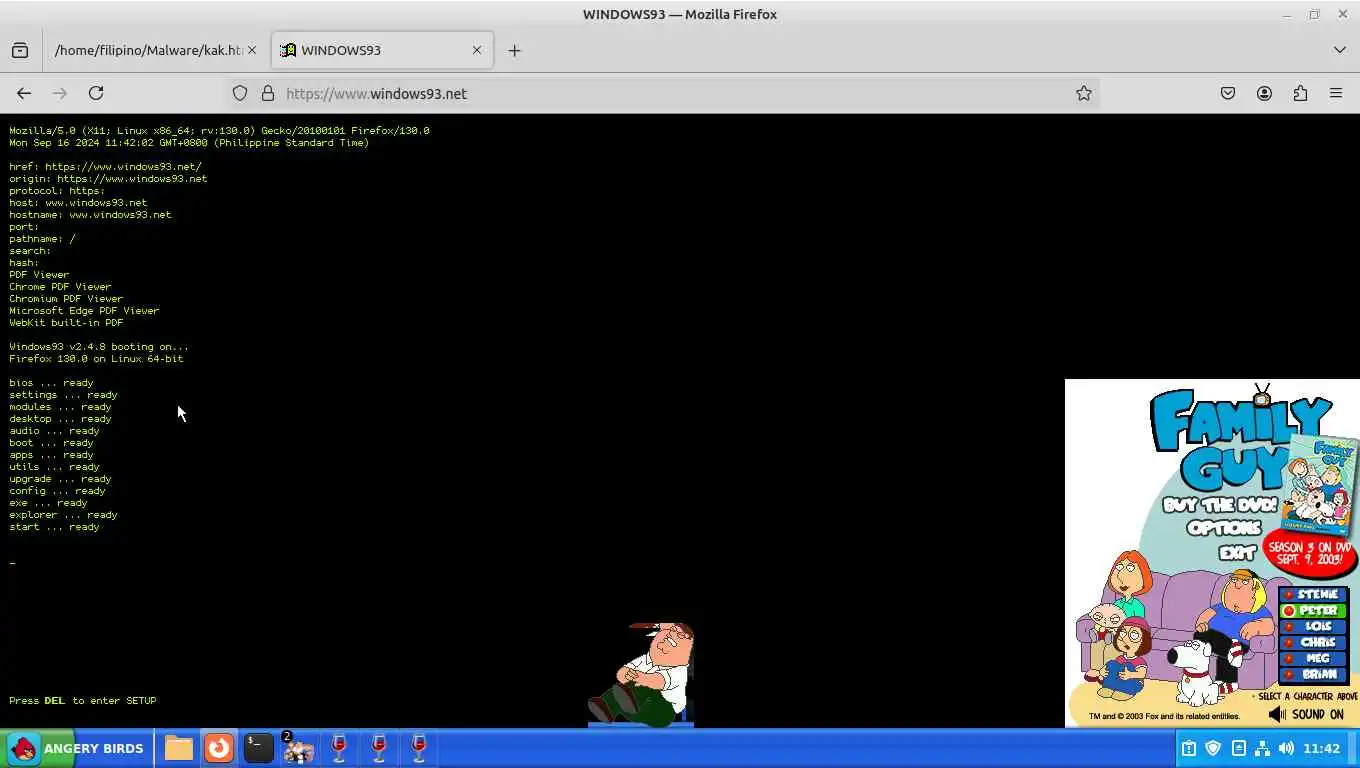This screenshot has width=1360, height=768.
Task: Select the CHRIS character option
Action: pyautogui.click(x=1314, y=642)
